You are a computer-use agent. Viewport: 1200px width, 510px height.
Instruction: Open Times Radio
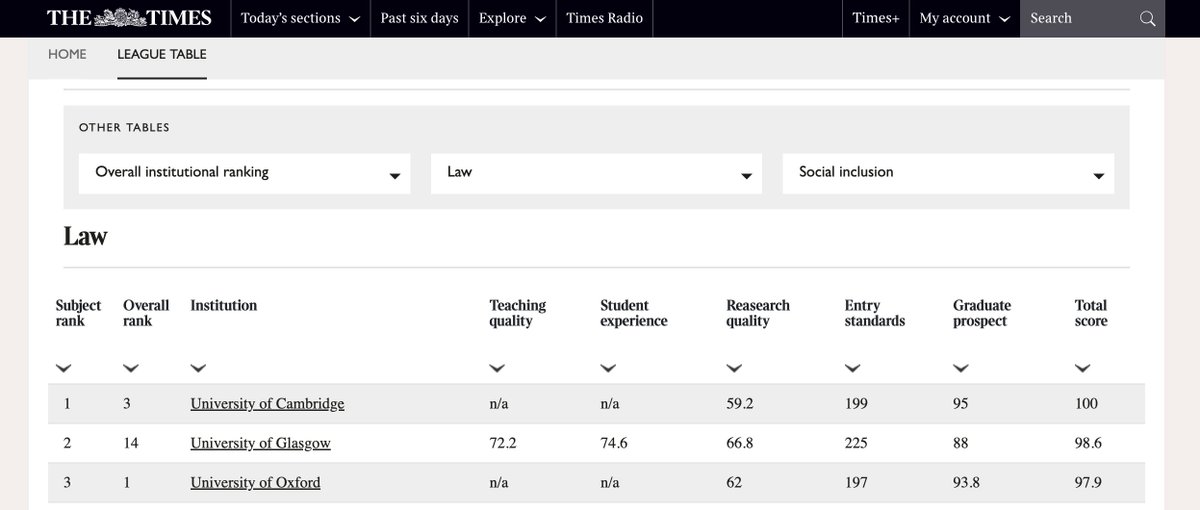605,18
